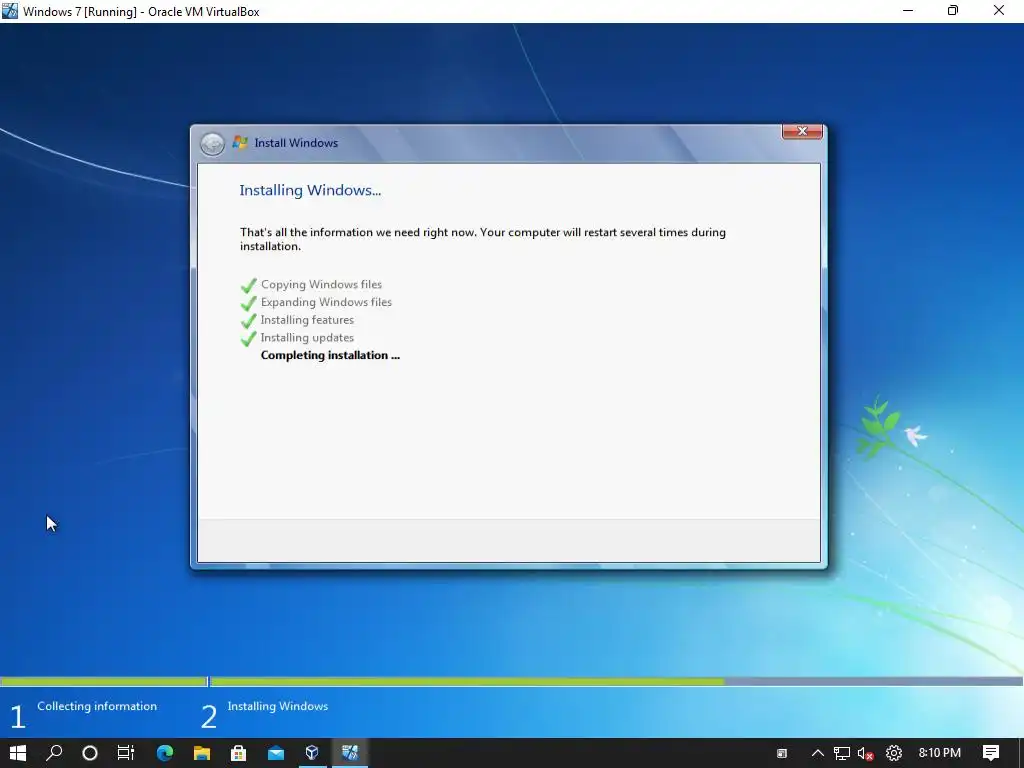Click the 'Collecting information' stage label
The image size is (1024, 768).
pyautogui.click(x=97, y=706)
